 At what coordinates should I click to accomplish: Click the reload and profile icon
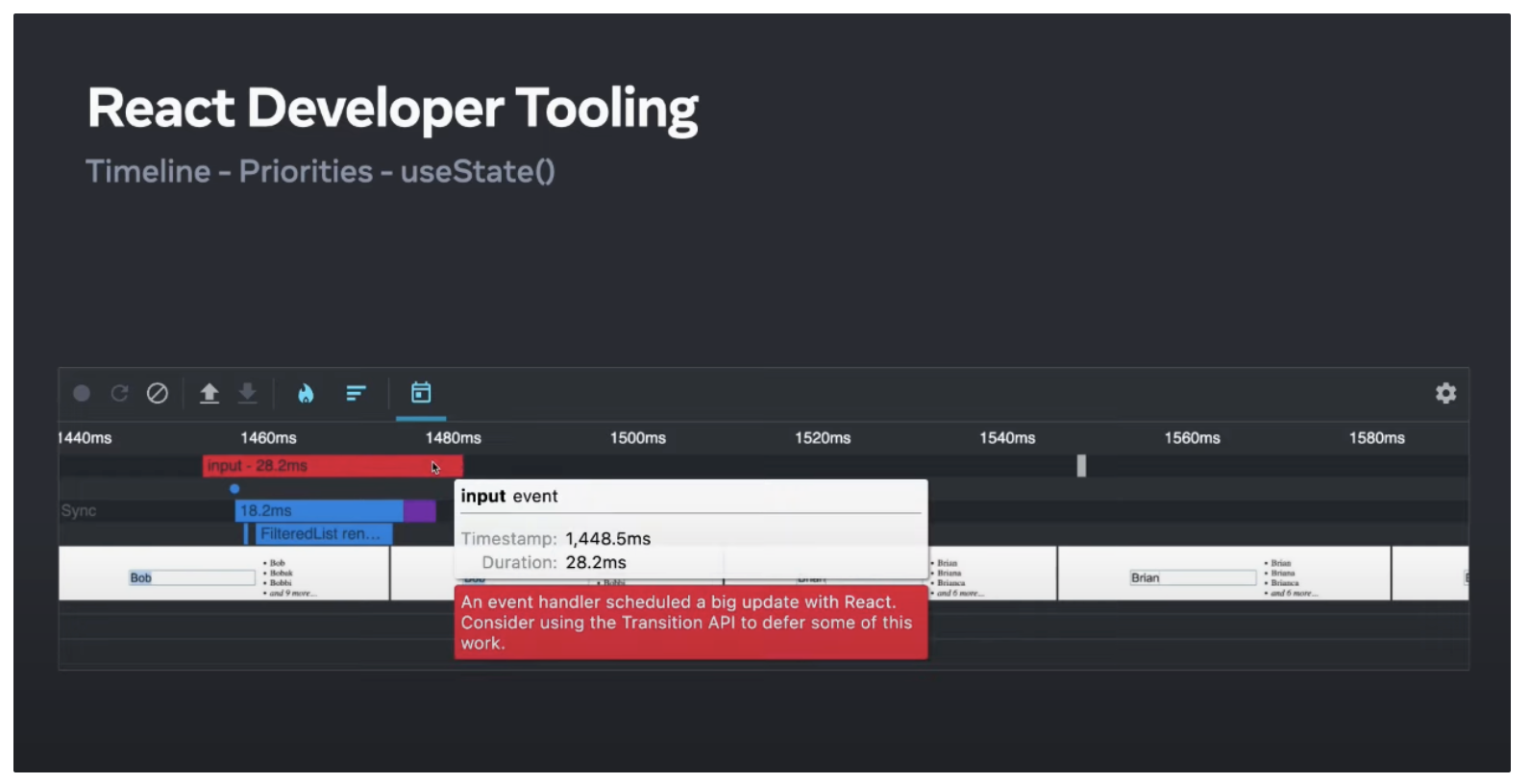[119, 393]
